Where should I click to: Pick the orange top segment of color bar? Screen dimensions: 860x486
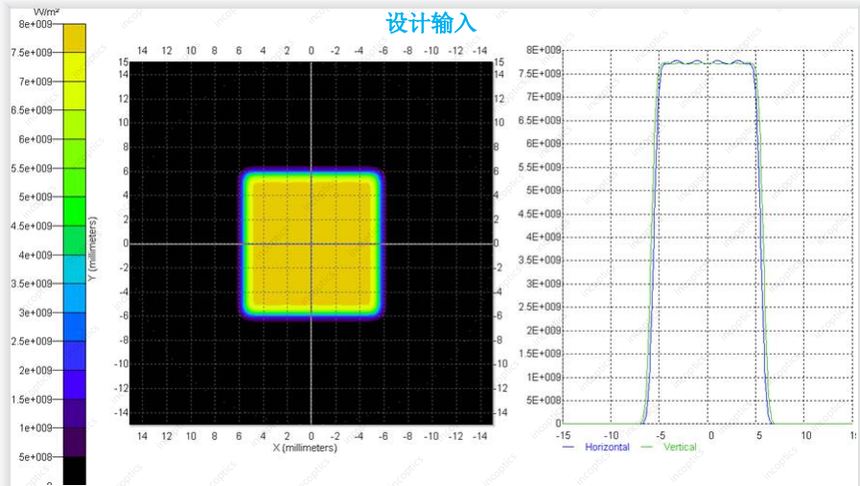click(x=75, y=38)
